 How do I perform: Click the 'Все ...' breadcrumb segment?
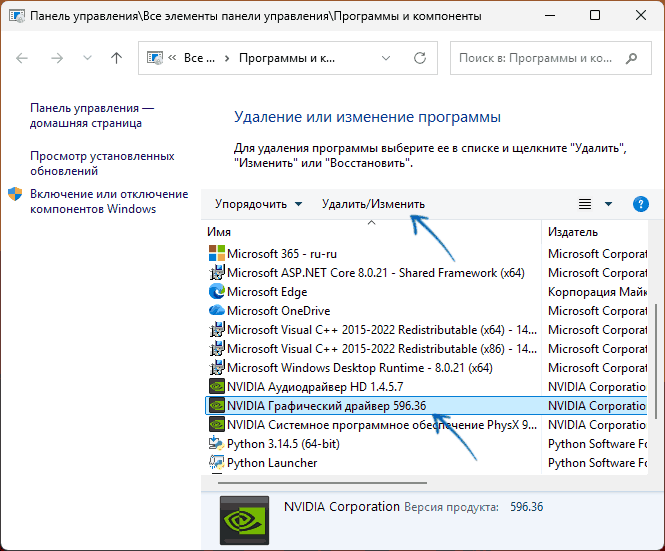coord(199,58)
